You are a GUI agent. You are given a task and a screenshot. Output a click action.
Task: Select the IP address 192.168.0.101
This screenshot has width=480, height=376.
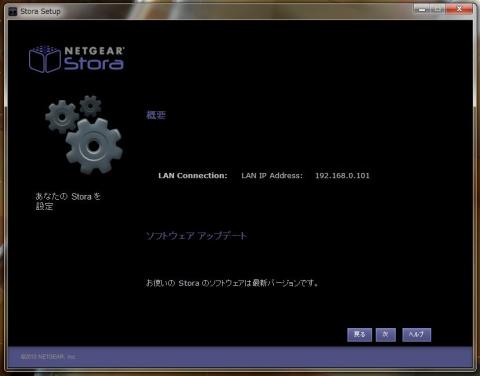(342, 176)
